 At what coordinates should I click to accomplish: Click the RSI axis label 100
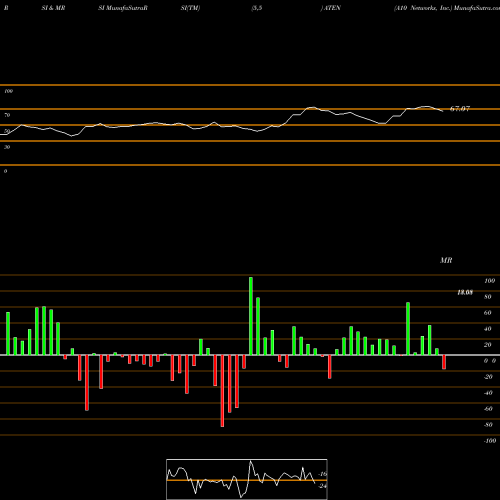8,91
